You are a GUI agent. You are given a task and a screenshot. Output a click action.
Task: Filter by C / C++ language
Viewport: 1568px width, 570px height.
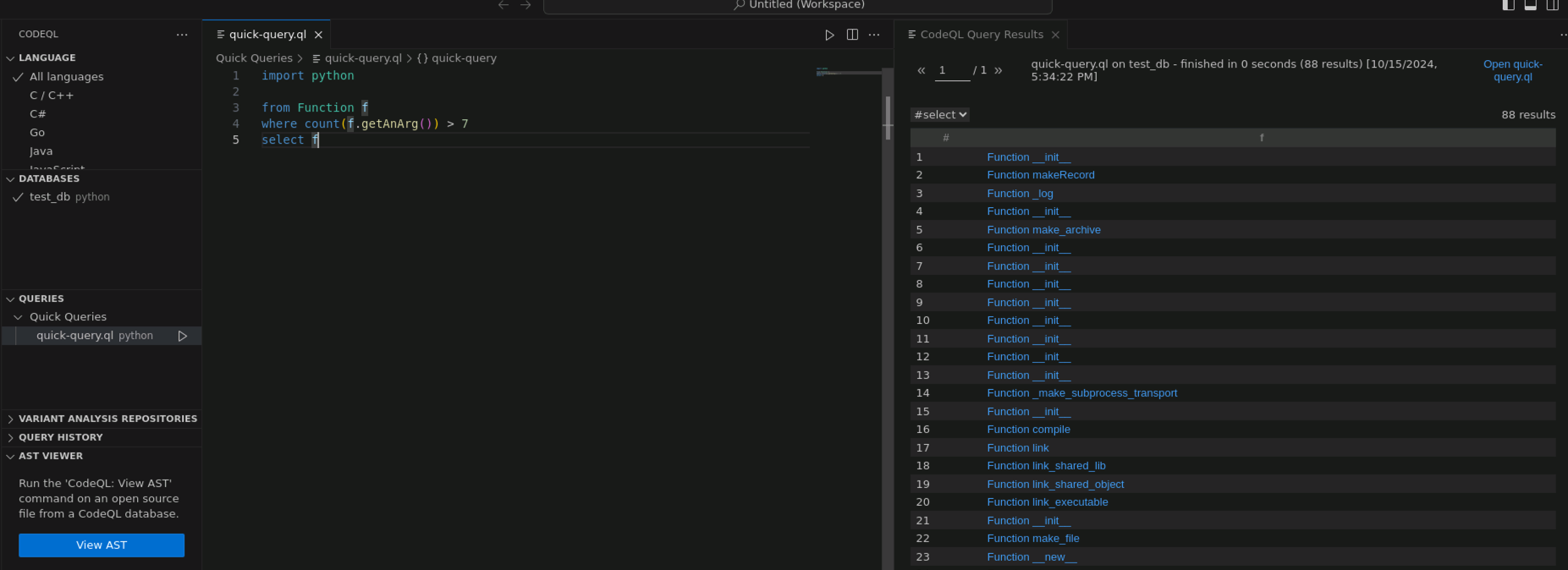pos(52,96)
